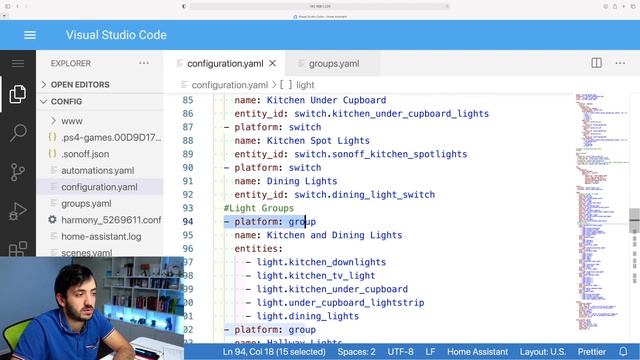Click 'Kitchen Spot Lights' name value
The image size is (640, 360).
(x=318, y=140)
